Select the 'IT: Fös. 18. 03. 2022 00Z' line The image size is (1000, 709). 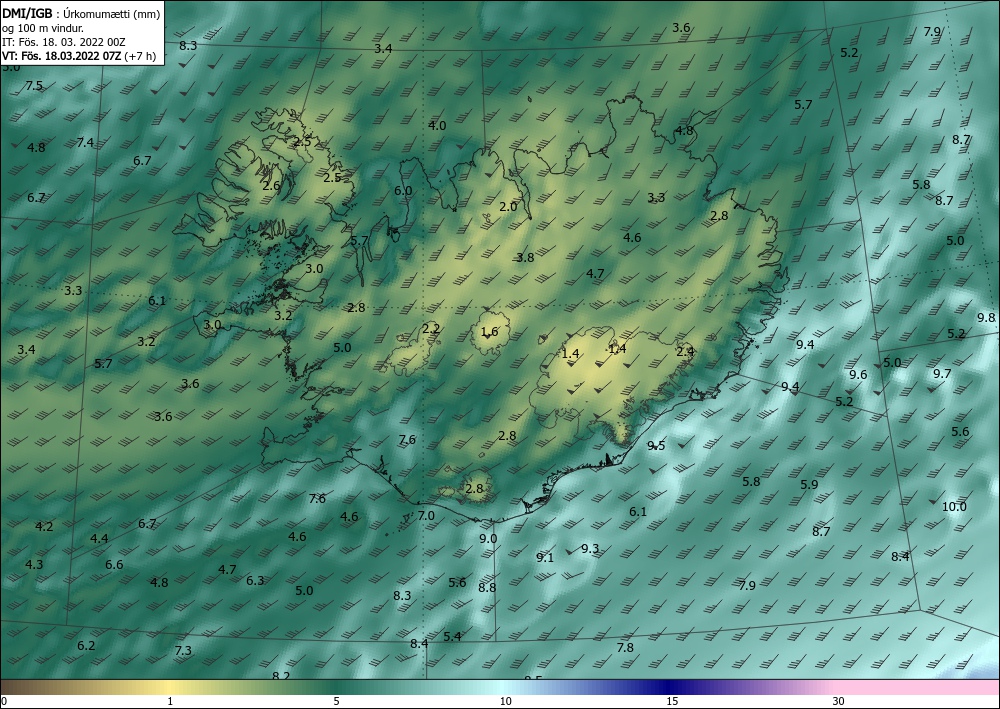point(64,42)
